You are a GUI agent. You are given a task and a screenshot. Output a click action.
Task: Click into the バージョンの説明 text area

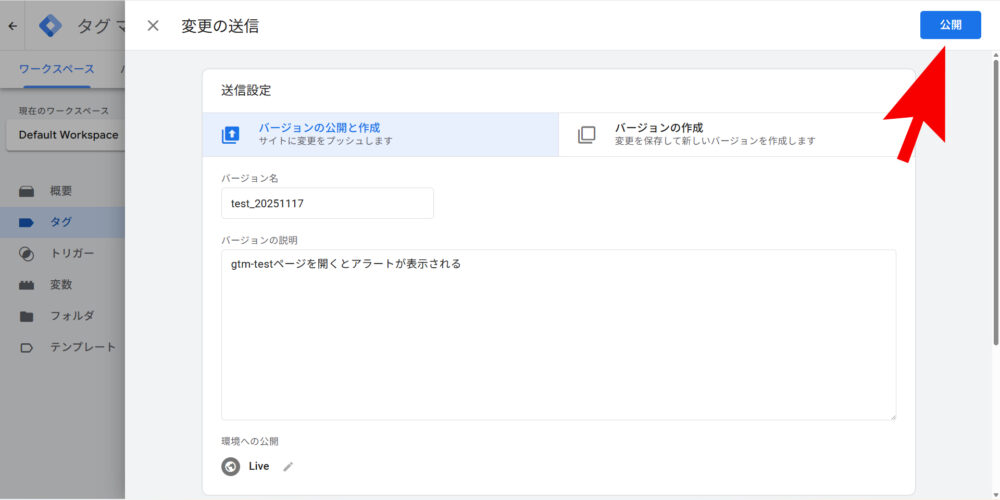pos(558,334)
